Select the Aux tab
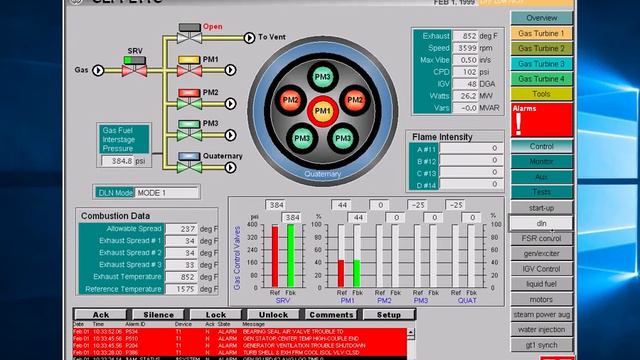 point(542,177)
